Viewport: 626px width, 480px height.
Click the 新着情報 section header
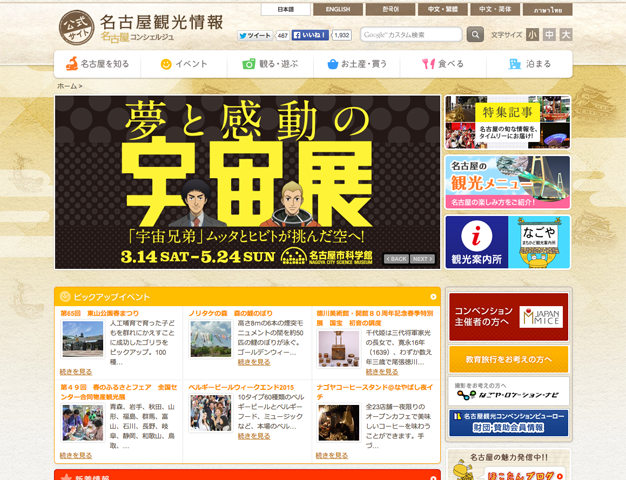point(248,475)
